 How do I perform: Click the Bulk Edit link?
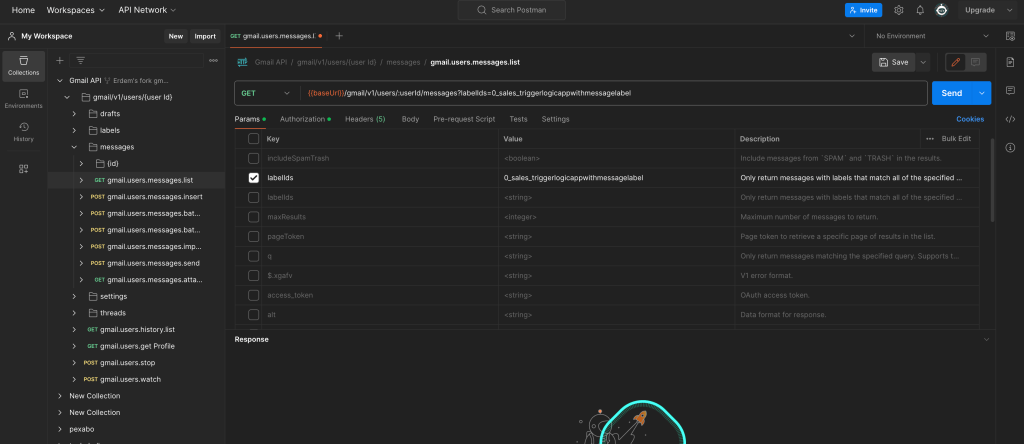point(956,138)
